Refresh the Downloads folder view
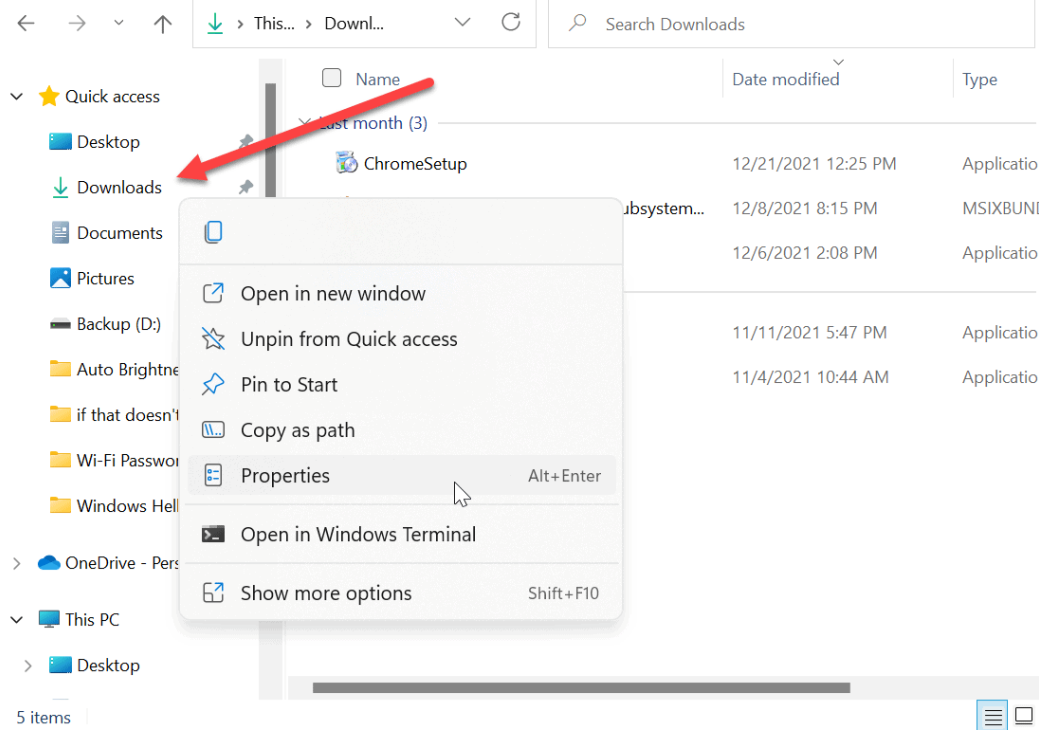The height and width of the screenshot is (730, 1039). coord(510,23)
